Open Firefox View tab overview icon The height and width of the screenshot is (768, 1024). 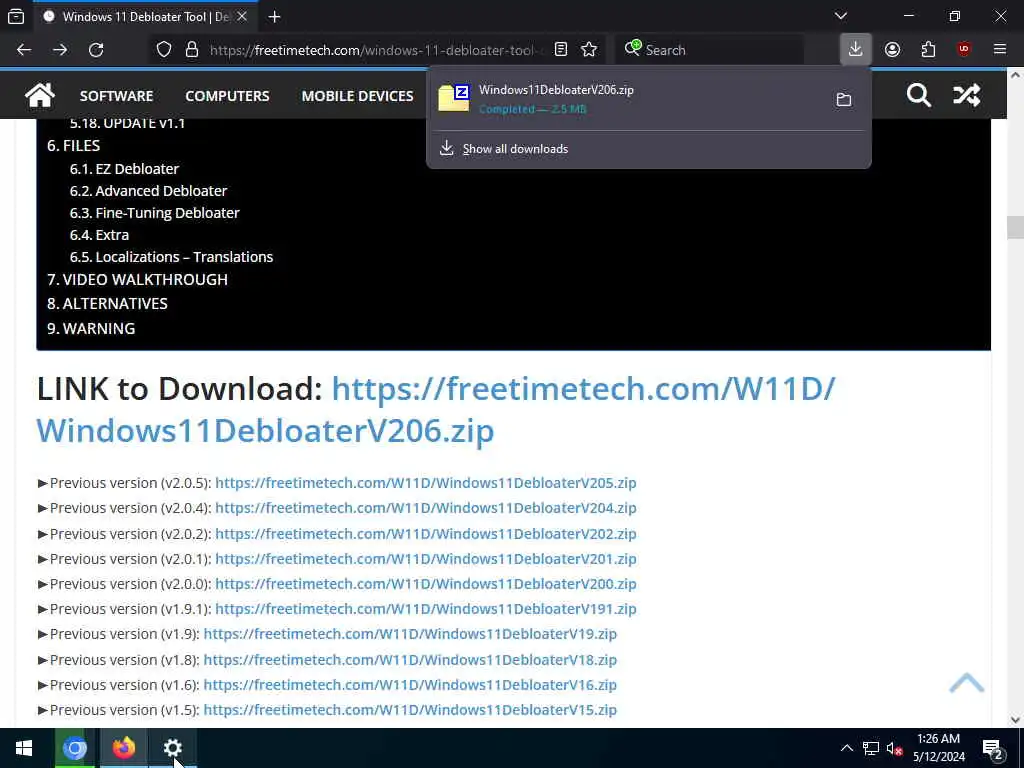coord(16,17)
